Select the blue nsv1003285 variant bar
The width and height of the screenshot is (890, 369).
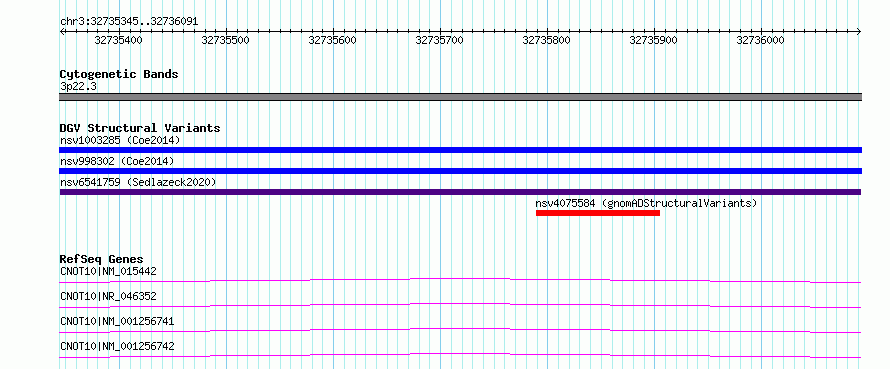(x=460, y=150)
